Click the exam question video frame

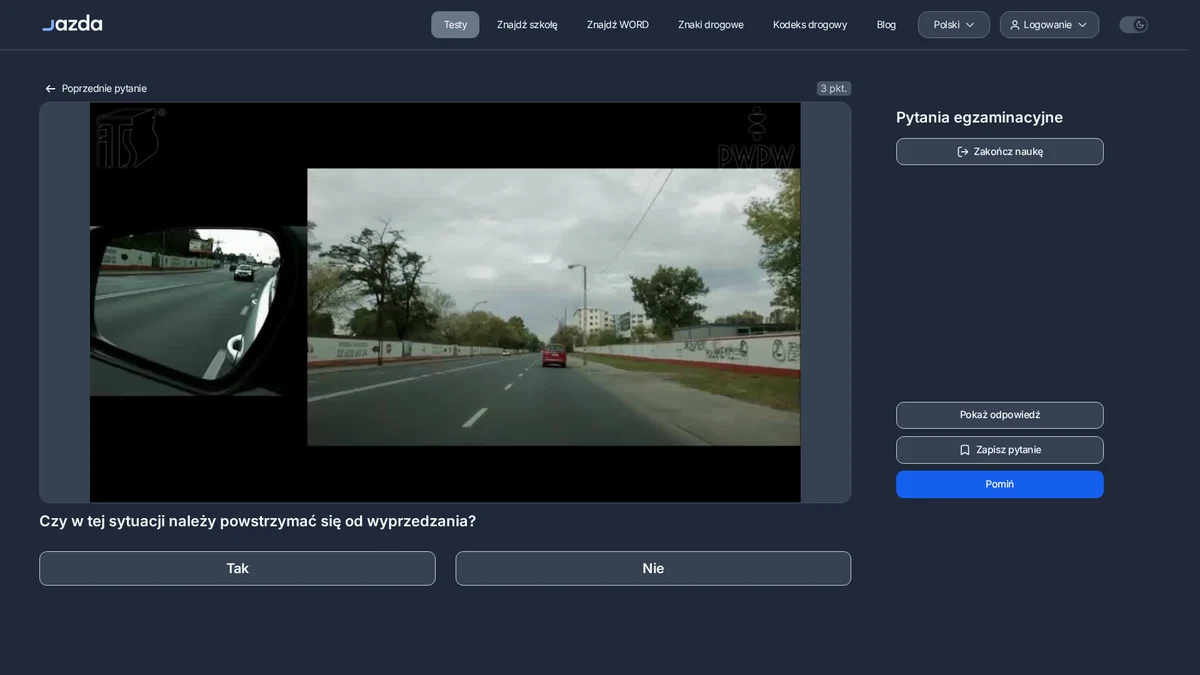coord(445,302)
